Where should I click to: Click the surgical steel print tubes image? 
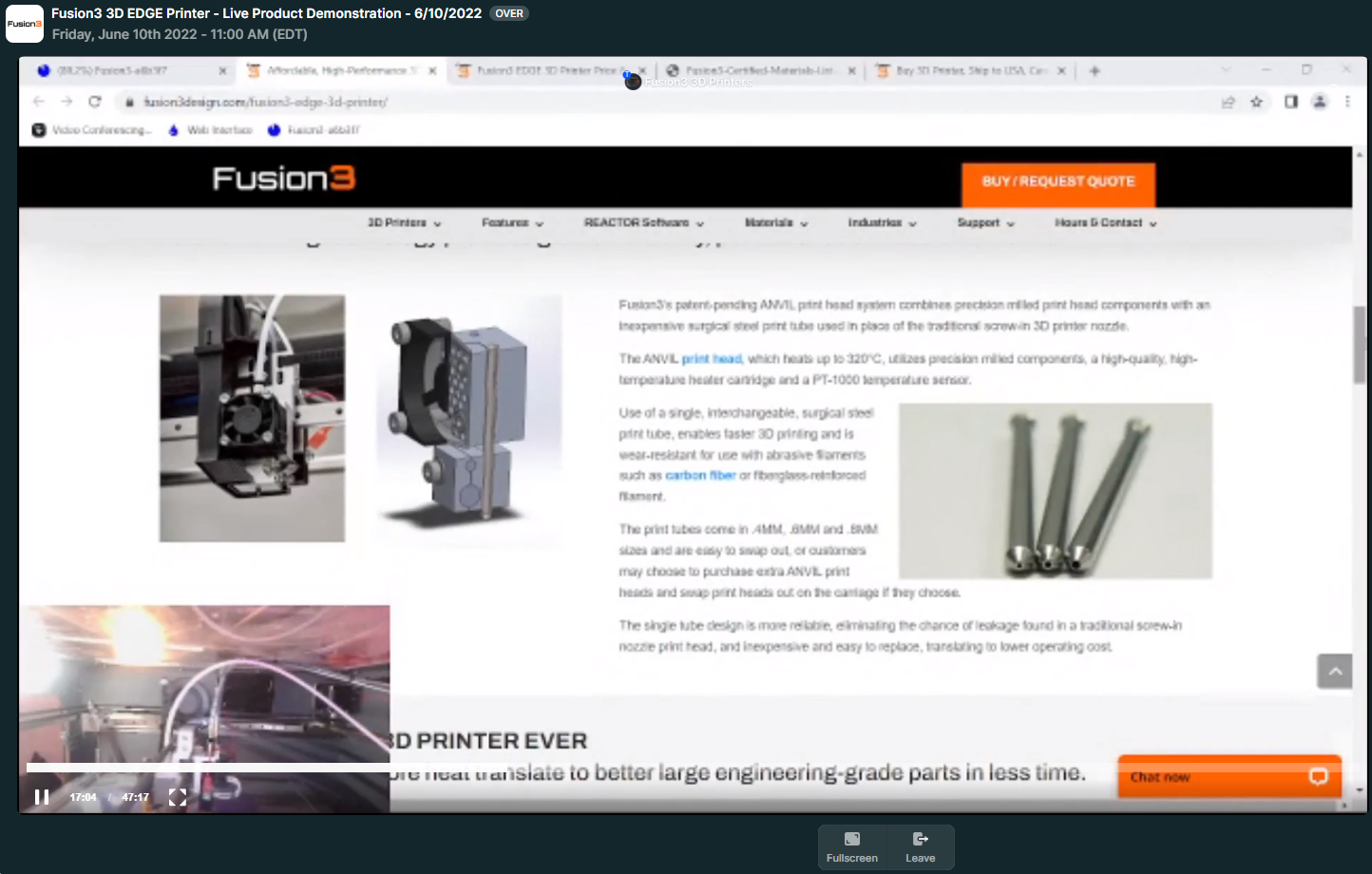coord(1056,491)
